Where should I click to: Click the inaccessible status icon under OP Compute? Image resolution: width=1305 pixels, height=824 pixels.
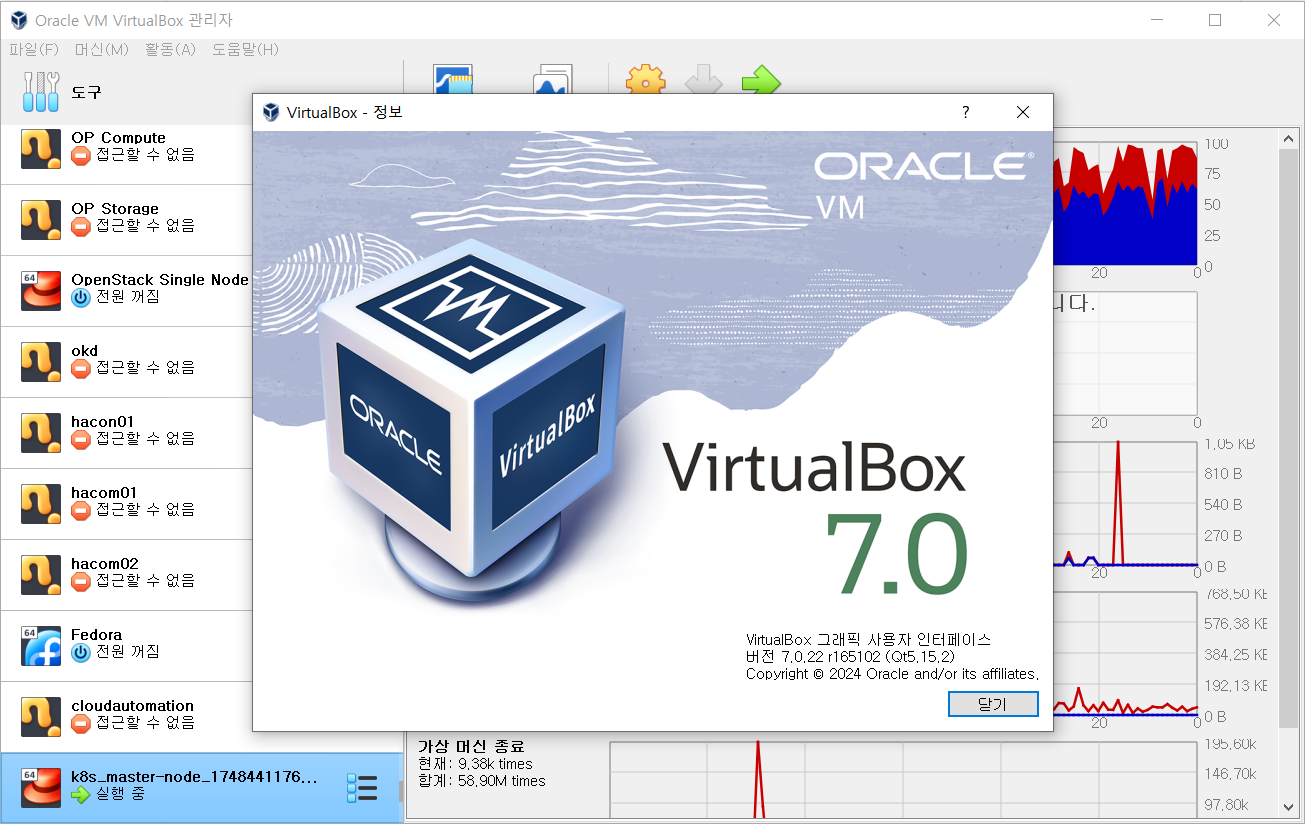[x=81, y=155]
